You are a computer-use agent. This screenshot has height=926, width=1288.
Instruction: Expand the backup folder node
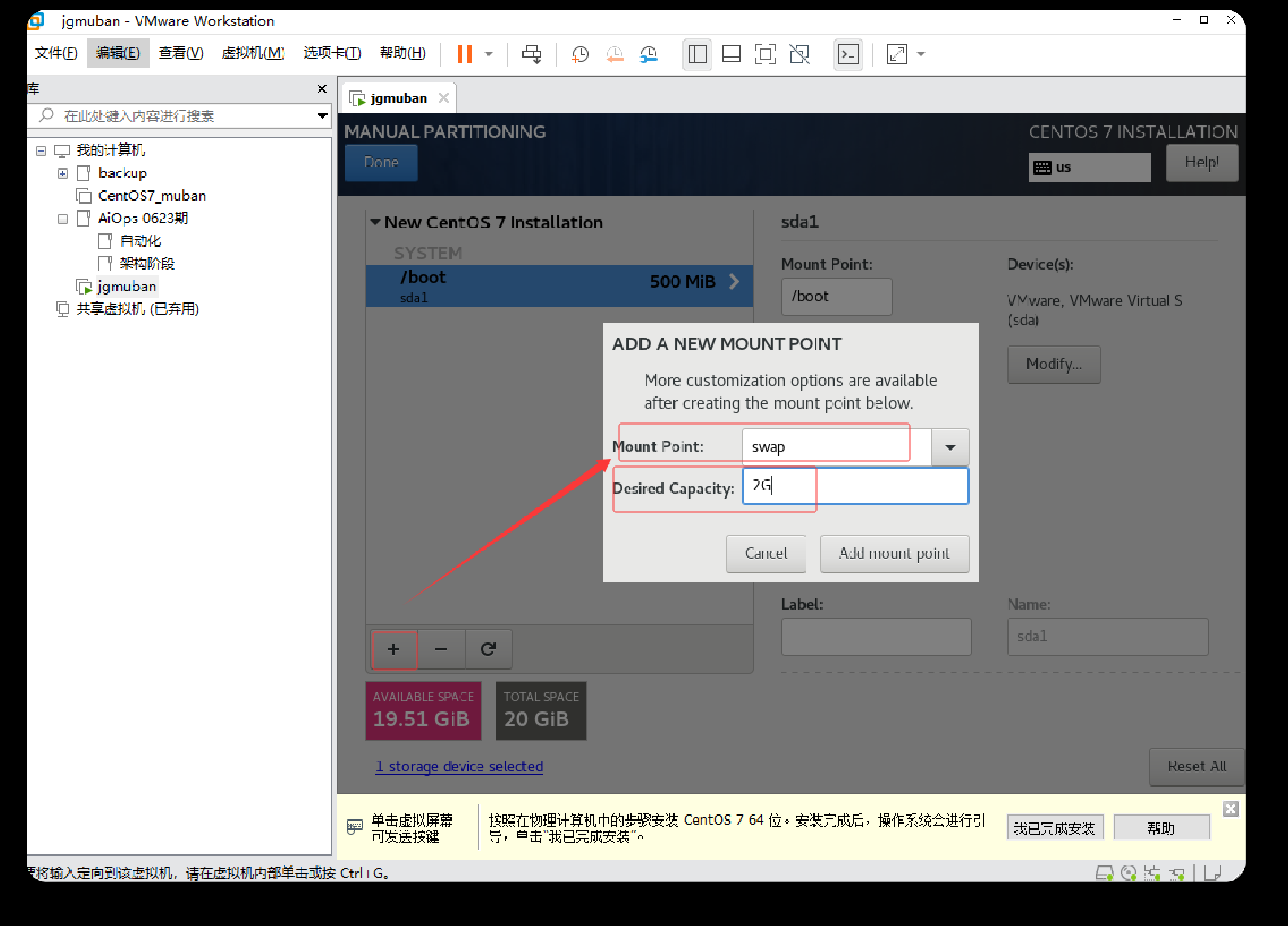(x=62, y=174)
